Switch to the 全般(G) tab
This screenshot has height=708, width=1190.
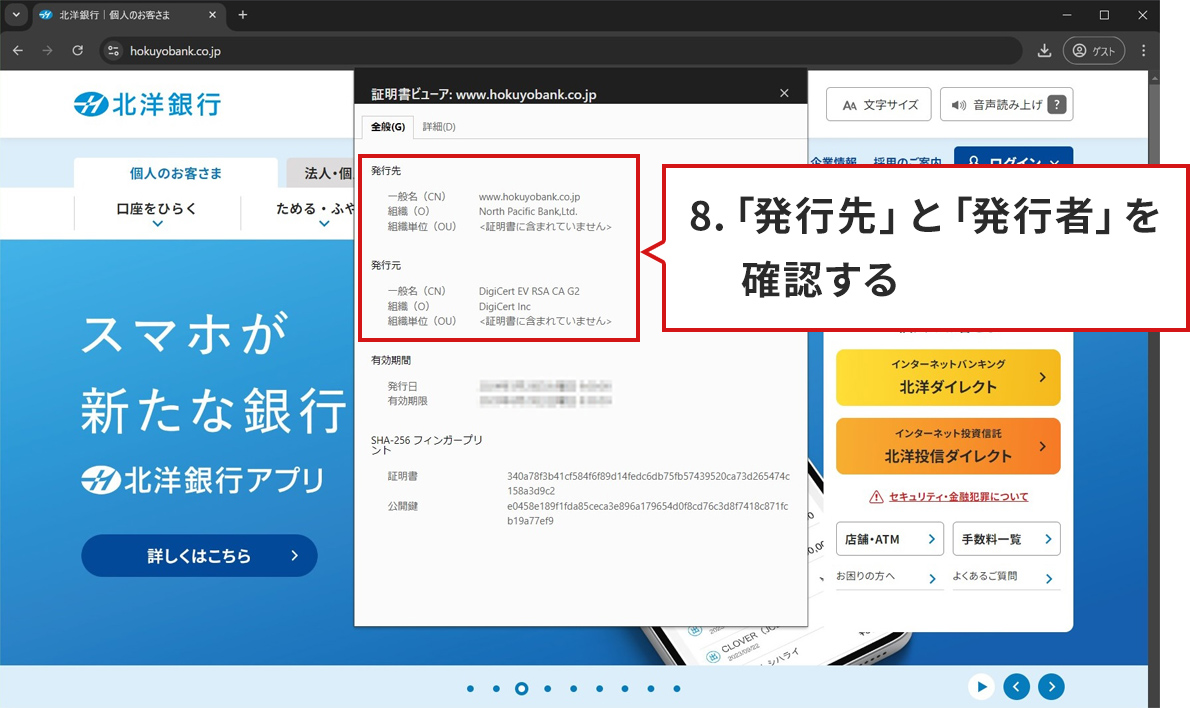tap(387, 127)
